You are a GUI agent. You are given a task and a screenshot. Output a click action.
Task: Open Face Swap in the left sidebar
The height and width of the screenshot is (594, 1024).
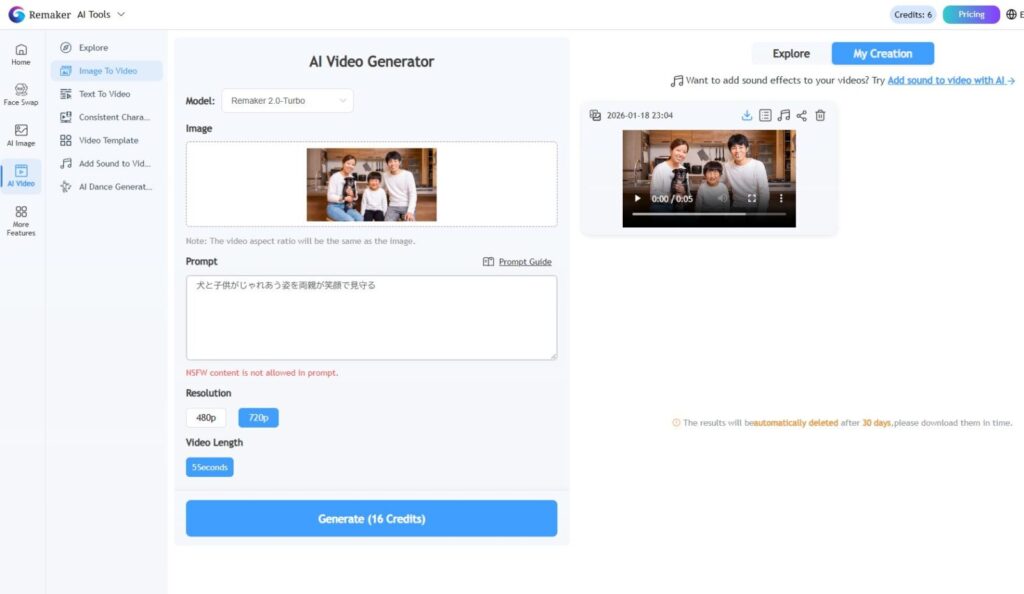point(21,94)
